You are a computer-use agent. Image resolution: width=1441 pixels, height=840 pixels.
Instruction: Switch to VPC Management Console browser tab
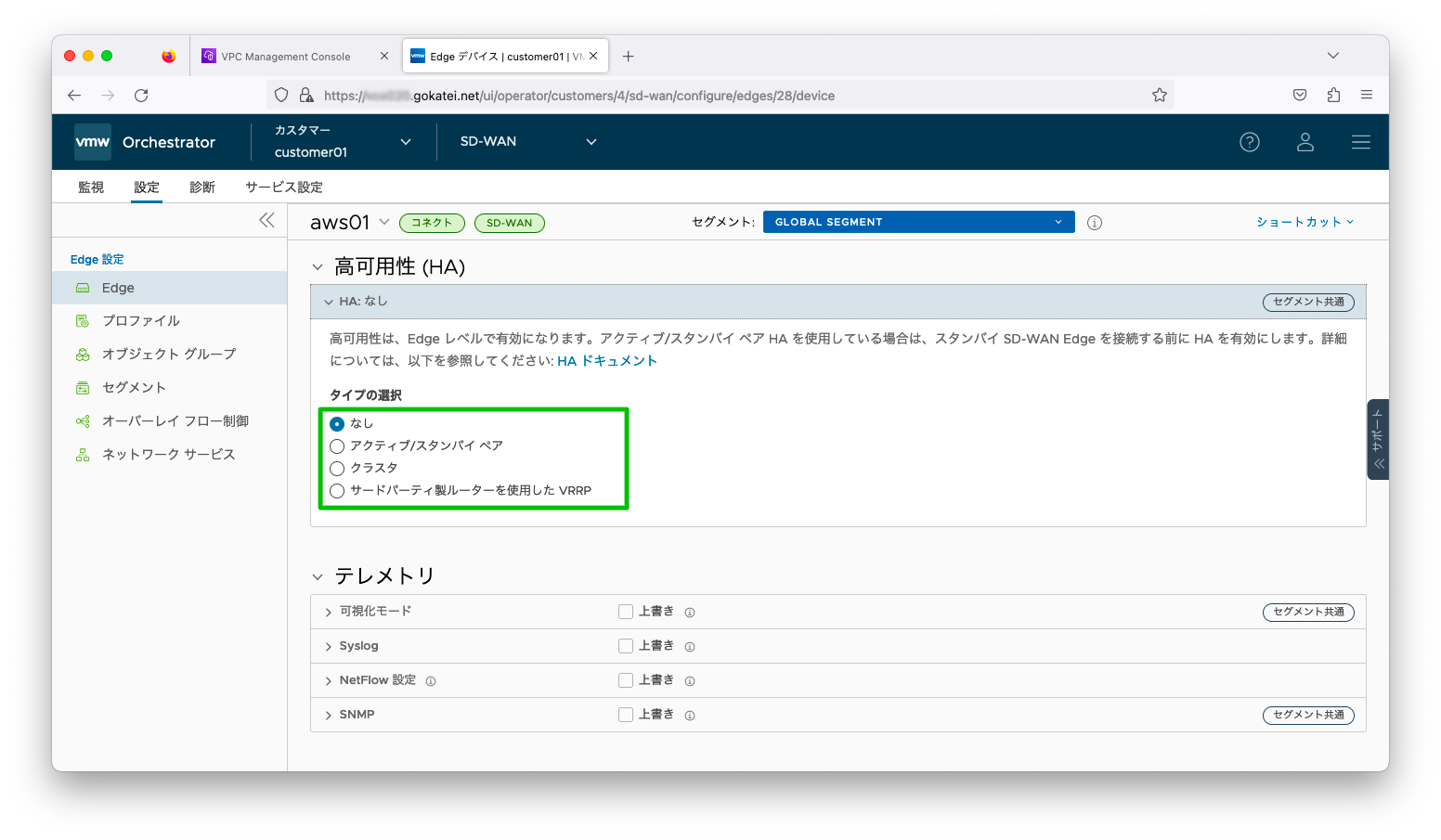[295, 56]
